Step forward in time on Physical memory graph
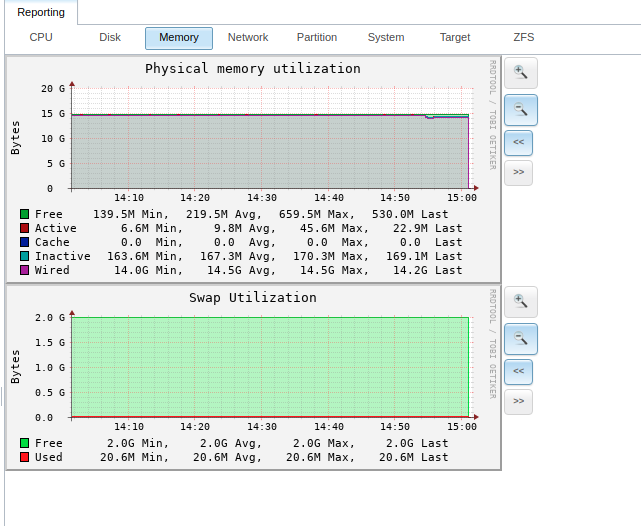 click(518, 172)
